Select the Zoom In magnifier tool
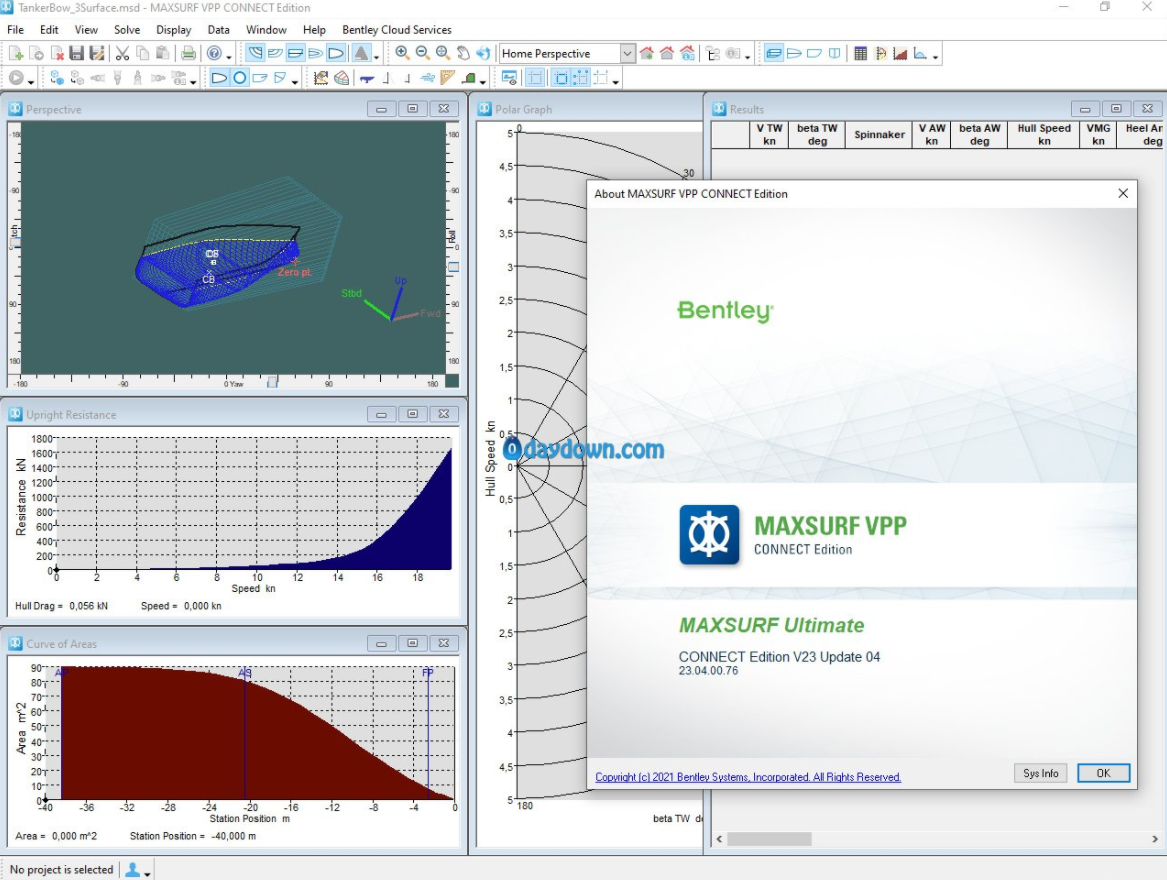 [x=402, y=54]
